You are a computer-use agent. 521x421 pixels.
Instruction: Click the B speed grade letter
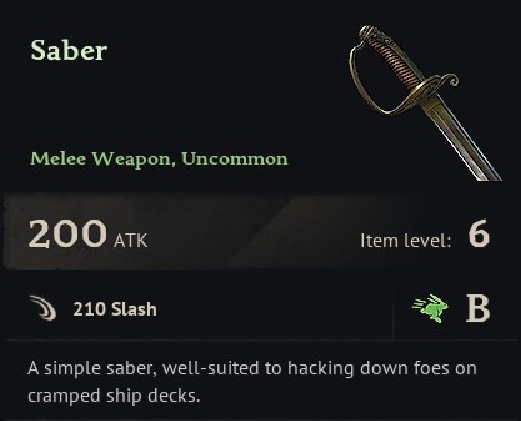click(x=478, y=308)
